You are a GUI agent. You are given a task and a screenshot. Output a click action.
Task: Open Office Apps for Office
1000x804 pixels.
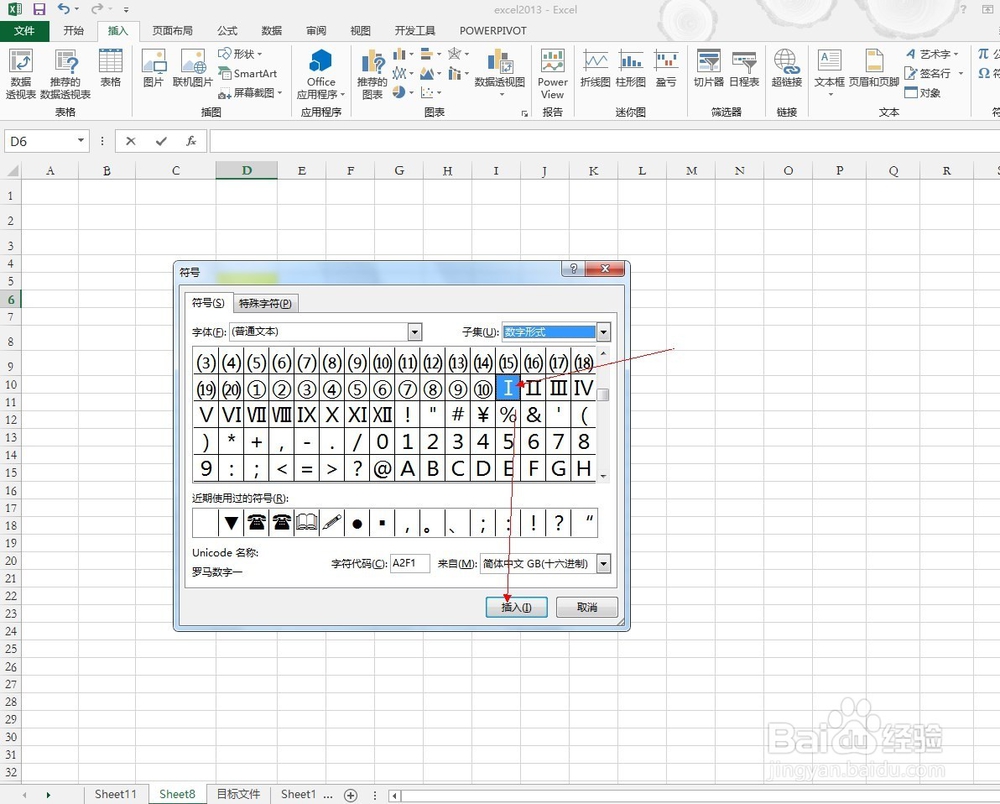321,73
